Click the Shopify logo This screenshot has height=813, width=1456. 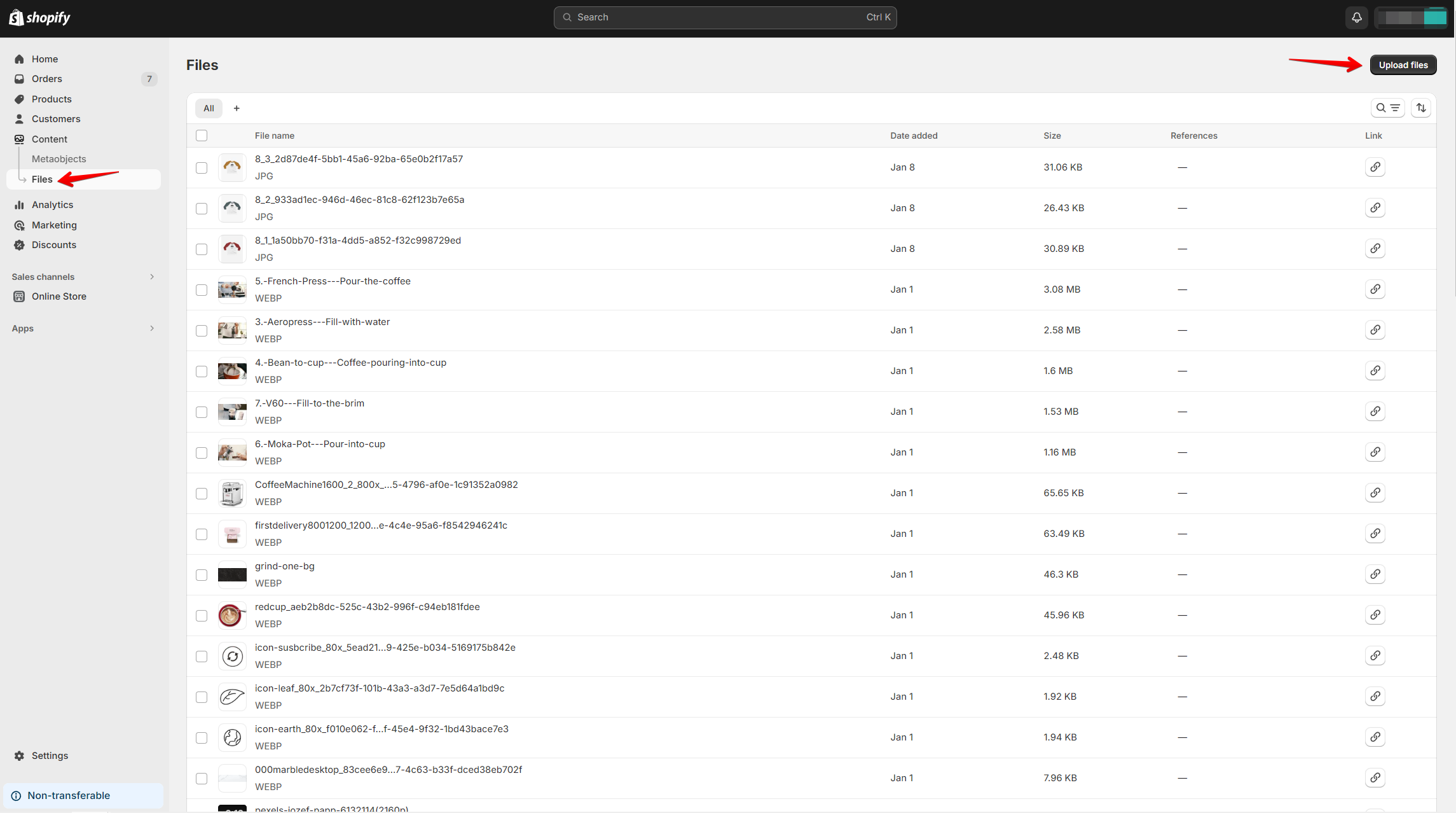coord(39,18)
